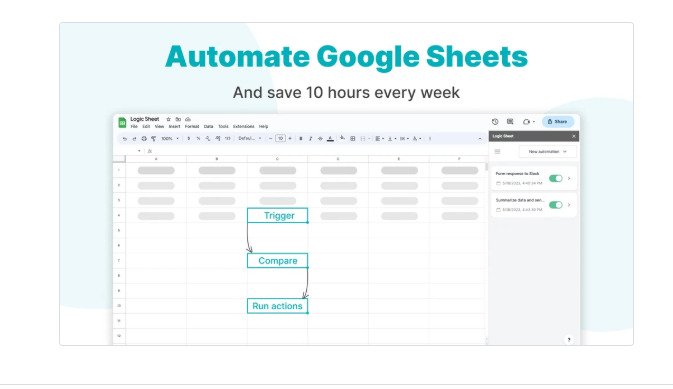Click the Redo arrow in toolbar
Image resolution: width=673 pixels, height=389 pixels.
pyautogui.click(x=134, y=139)
